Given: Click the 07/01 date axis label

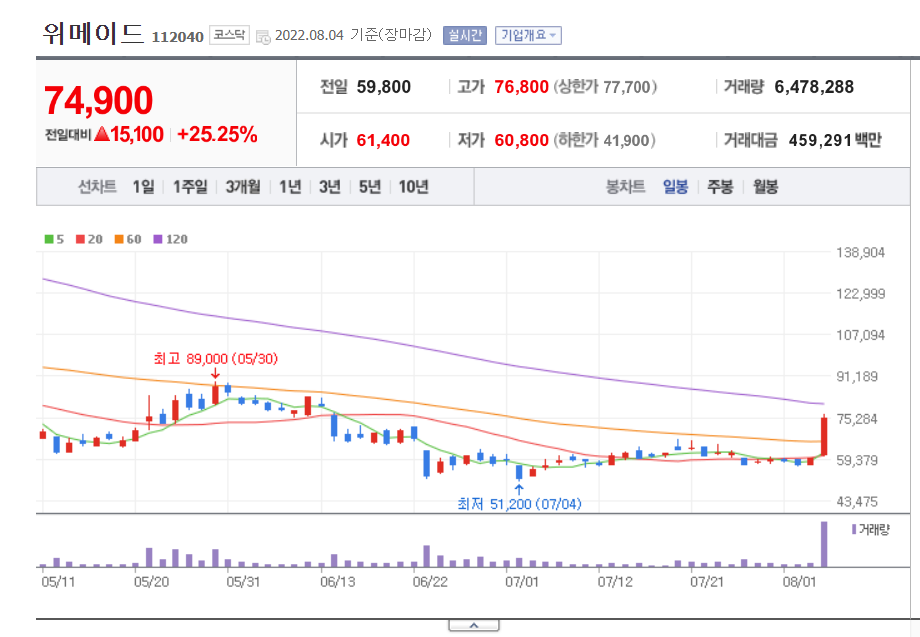Looking at the screenshot, I should tap(522, 582).
